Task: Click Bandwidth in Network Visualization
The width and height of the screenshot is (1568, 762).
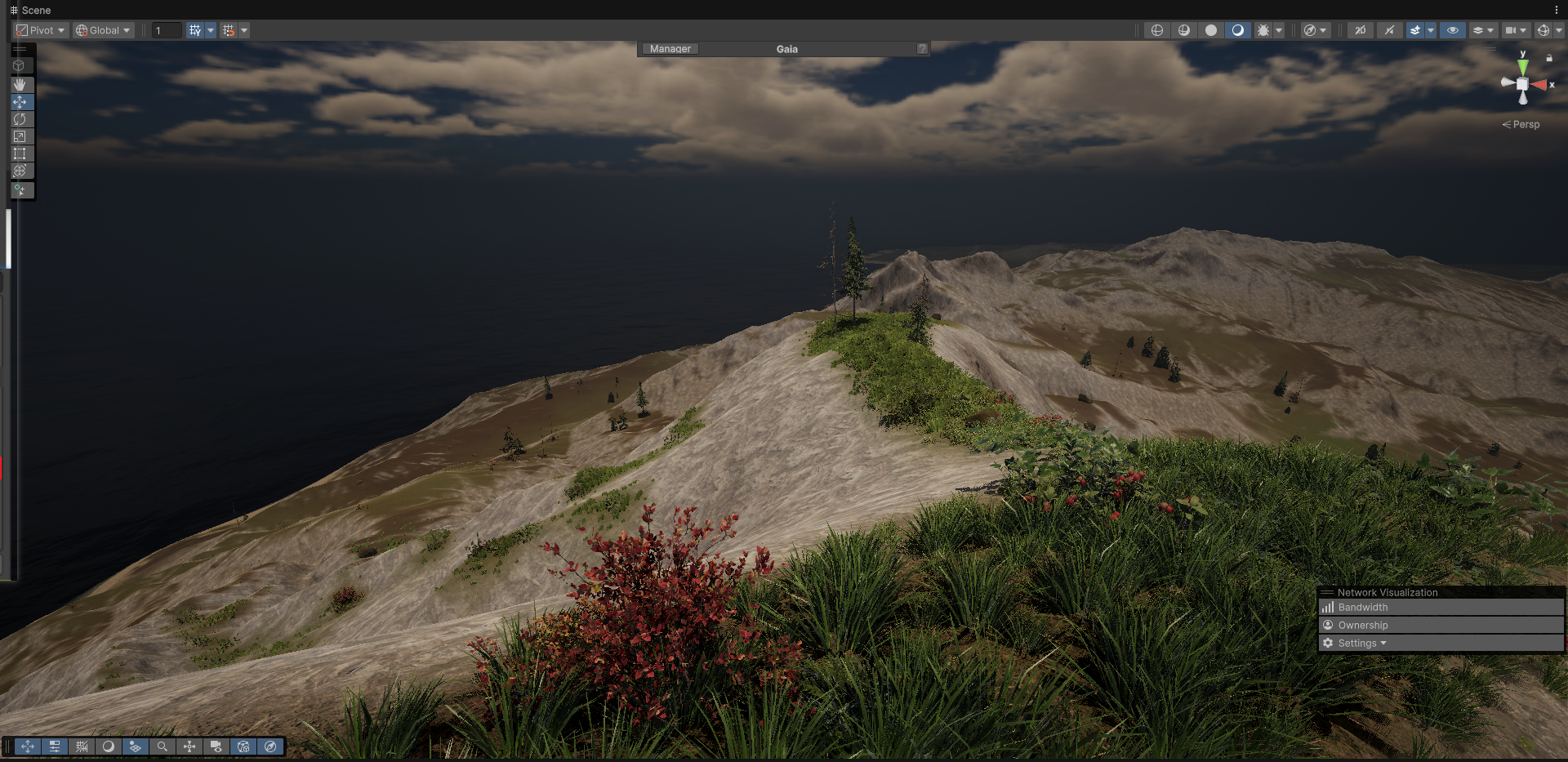Action: coord(1362,608)
